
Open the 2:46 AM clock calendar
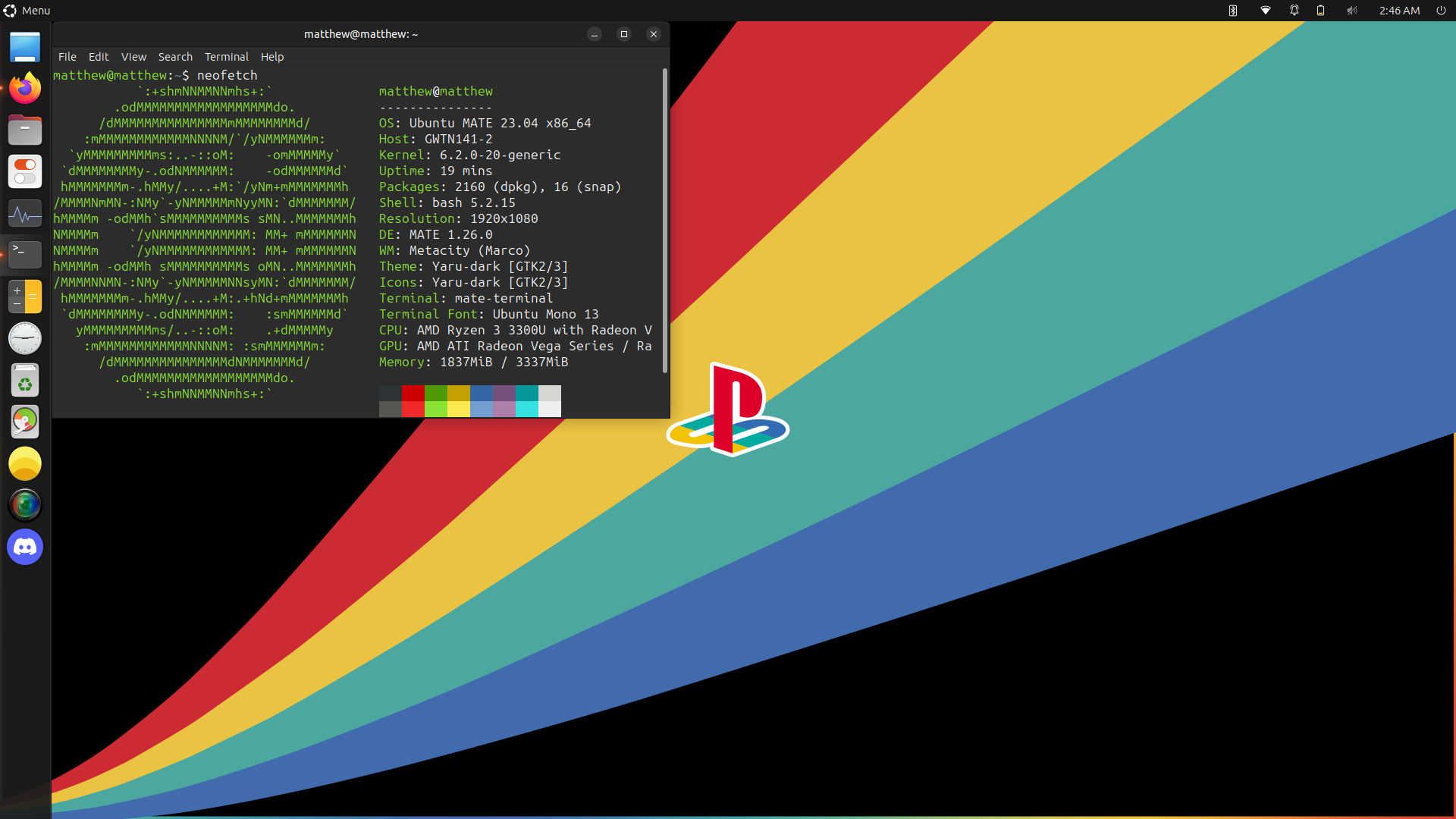click(x=1399, y=11)
